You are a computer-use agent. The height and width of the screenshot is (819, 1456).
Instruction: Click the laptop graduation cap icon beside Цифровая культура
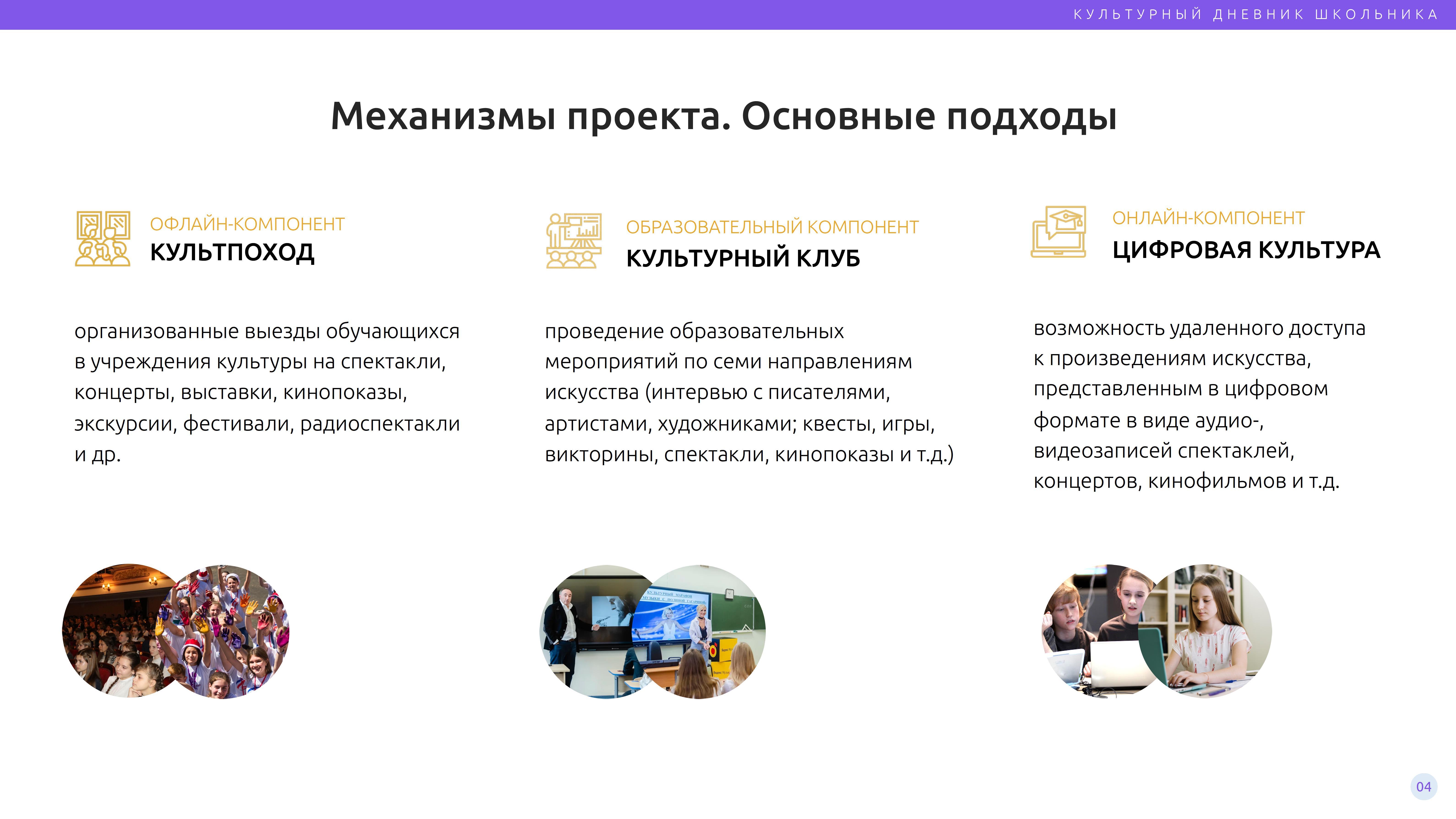coord(1059,232)
